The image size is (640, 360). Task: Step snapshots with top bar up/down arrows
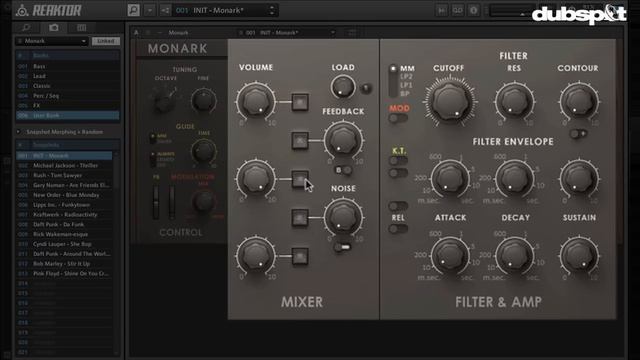point(272,10)
